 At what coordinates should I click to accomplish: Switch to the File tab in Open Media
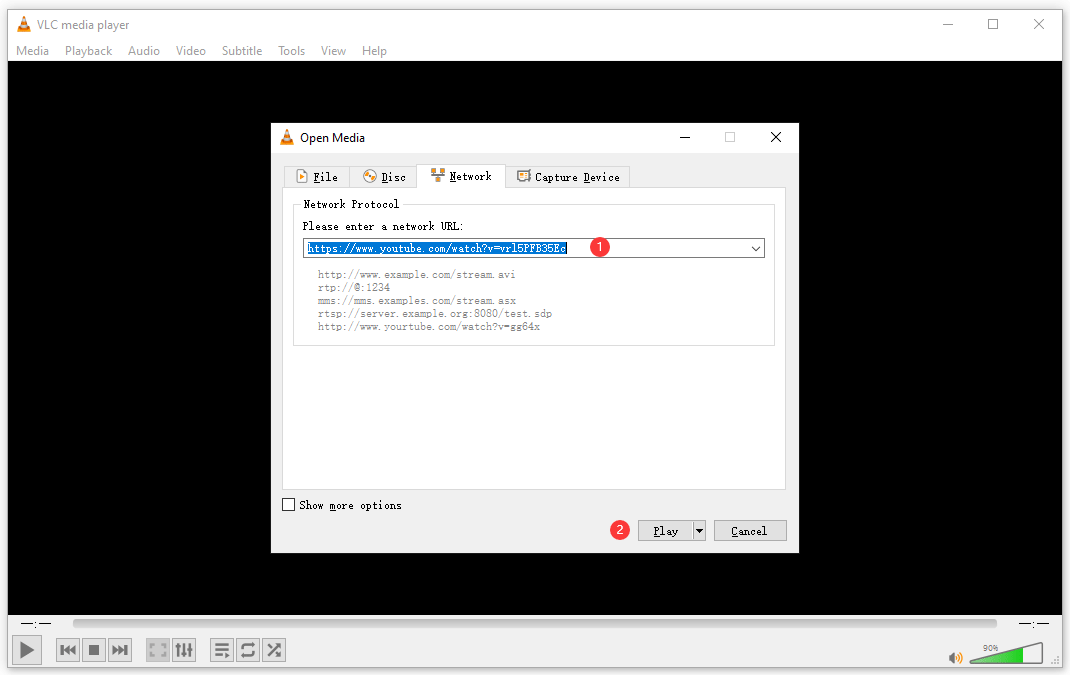[x=317, y=177]
